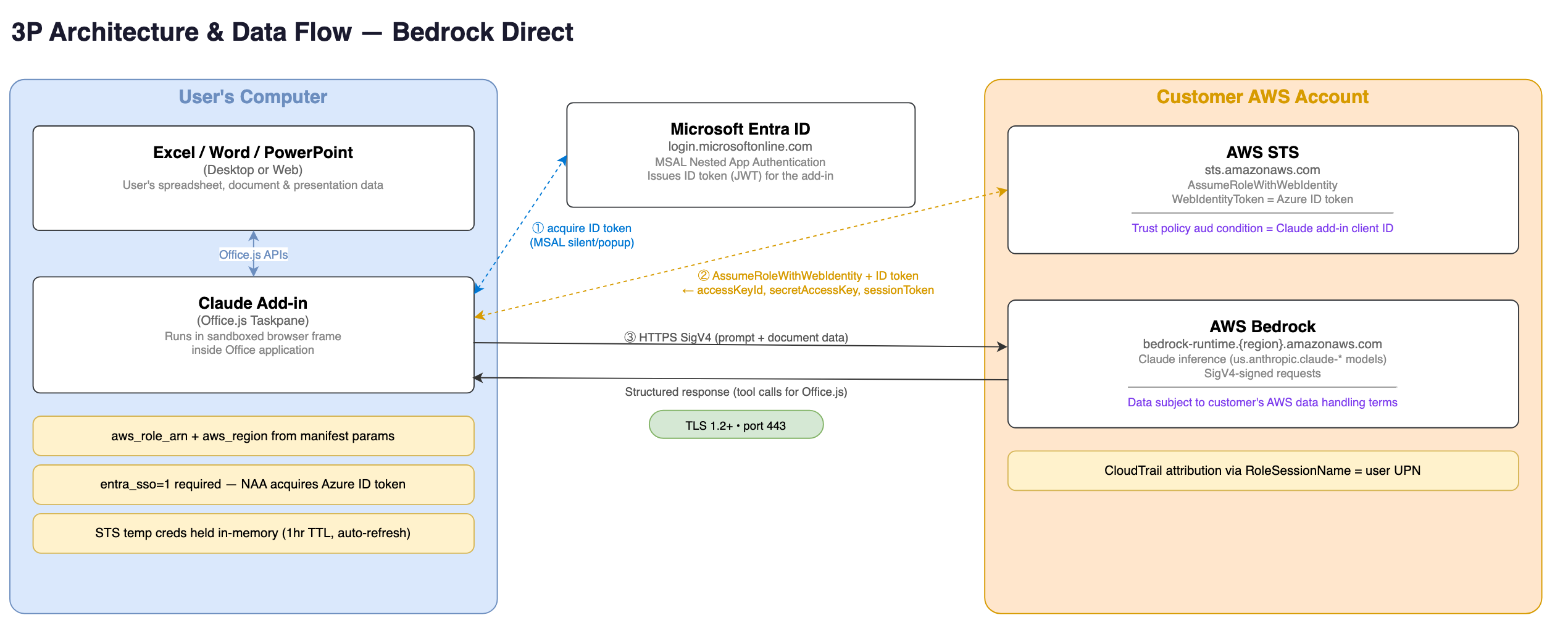Click the '(Desktop or Web)' subtitle
The image size is (1568, 636).
pos(253,170)
